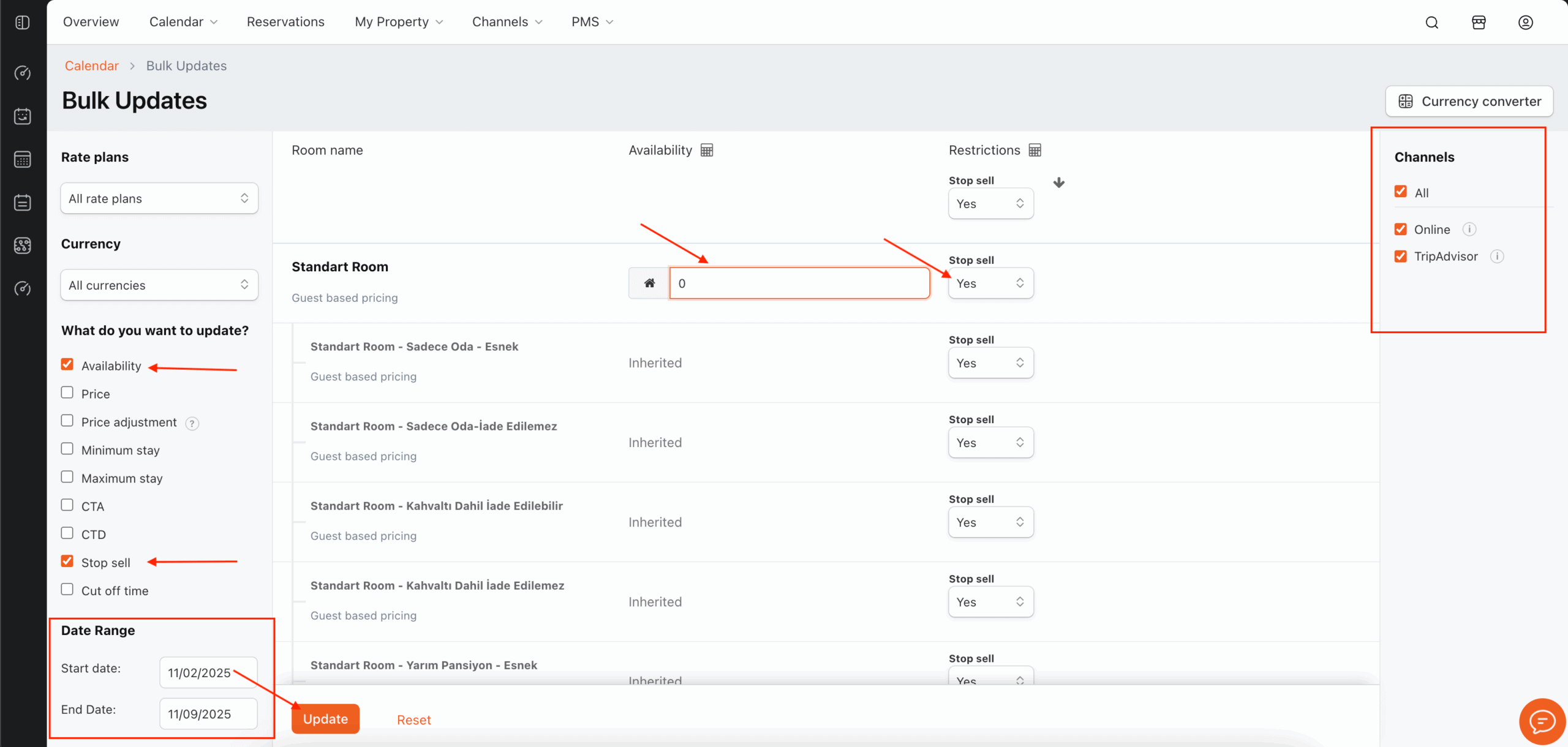Image resolution: width=1568 pixels, height=747 pixels.
Task: Open the All rate plans dropdown
Action: 159,198
